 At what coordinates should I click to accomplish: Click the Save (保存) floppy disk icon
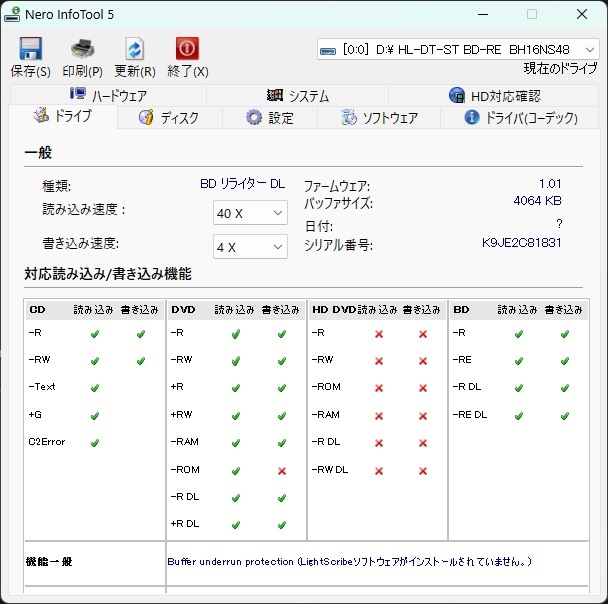(30, 49)
